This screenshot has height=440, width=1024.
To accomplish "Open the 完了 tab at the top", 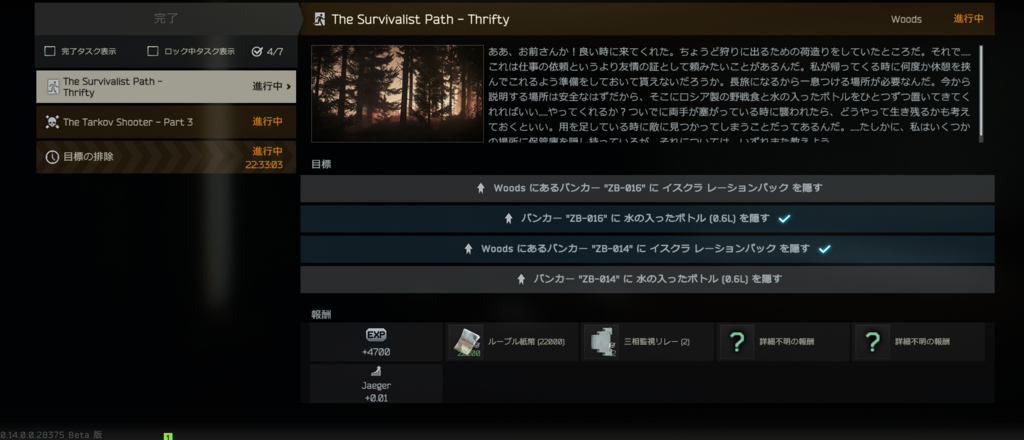I will (x=166, y=18).
